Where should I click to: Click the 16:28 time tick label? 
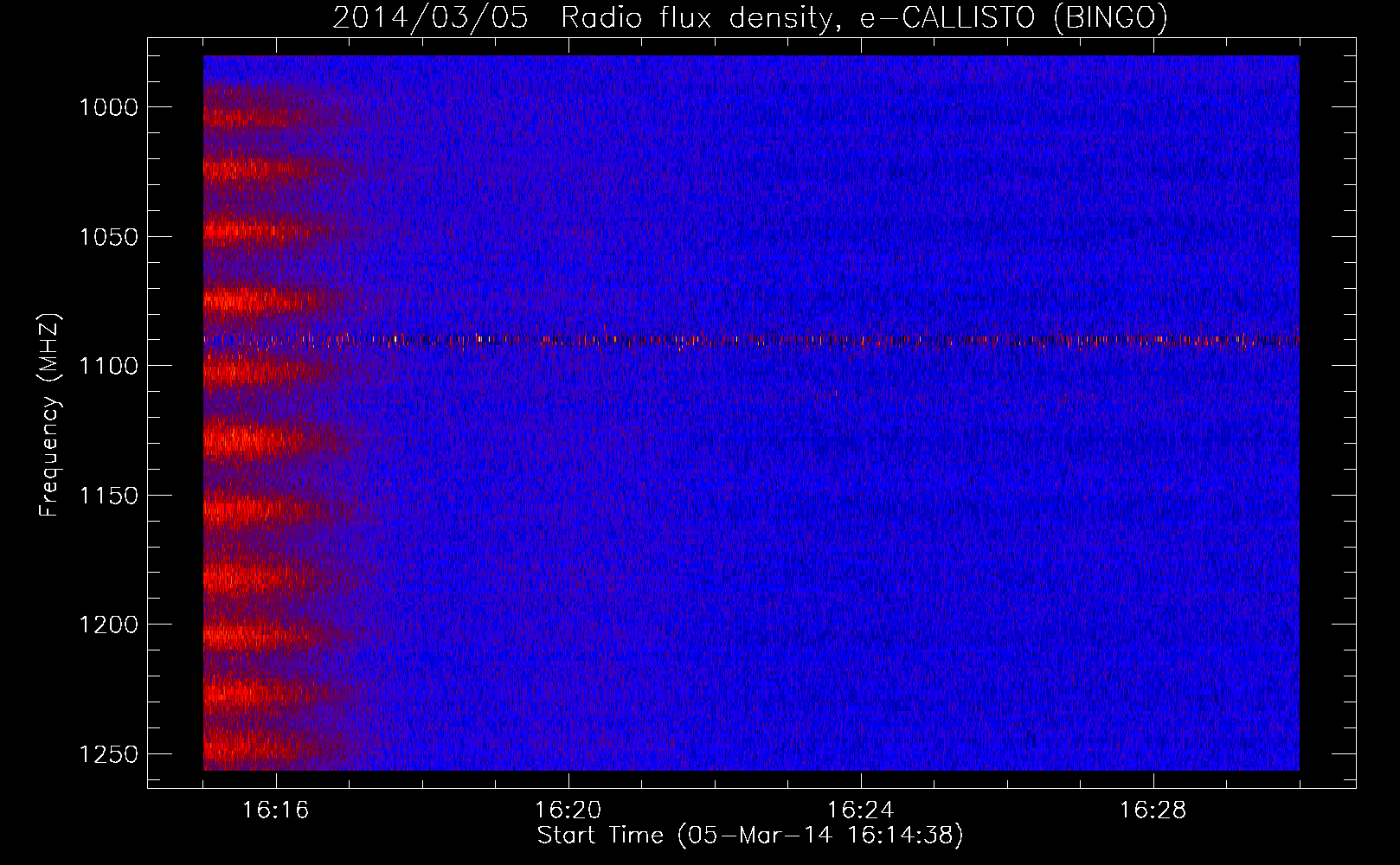pos(1153,811)
